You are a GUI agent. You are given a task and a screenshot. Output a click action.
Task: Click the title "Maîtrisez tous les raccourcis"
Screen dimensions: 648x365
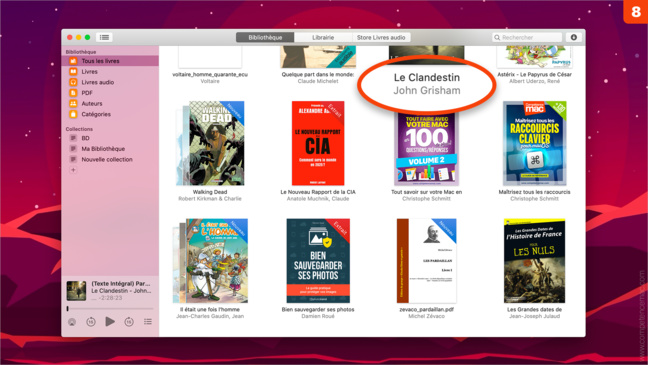pos(534,192)
